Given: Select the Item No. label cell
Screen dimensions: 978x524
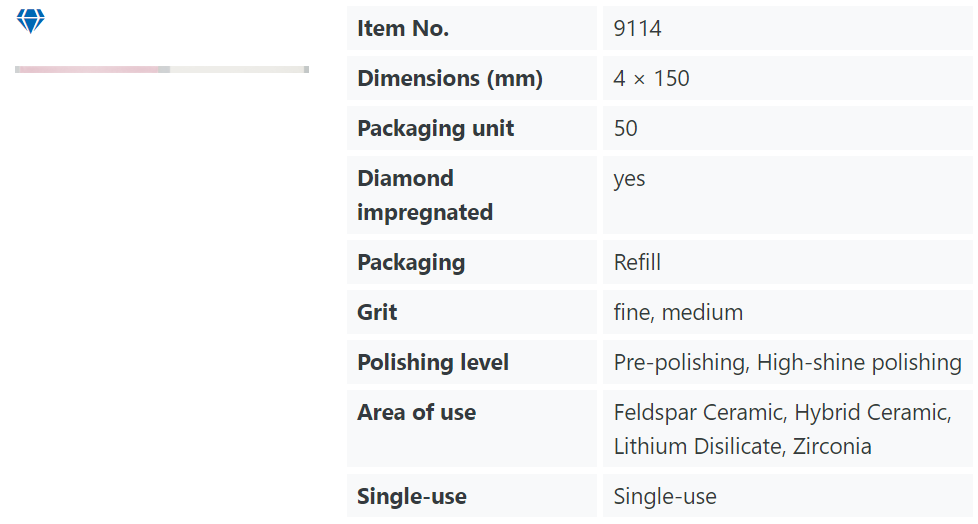Looking at the screenshot, I should tap(472, 28).
